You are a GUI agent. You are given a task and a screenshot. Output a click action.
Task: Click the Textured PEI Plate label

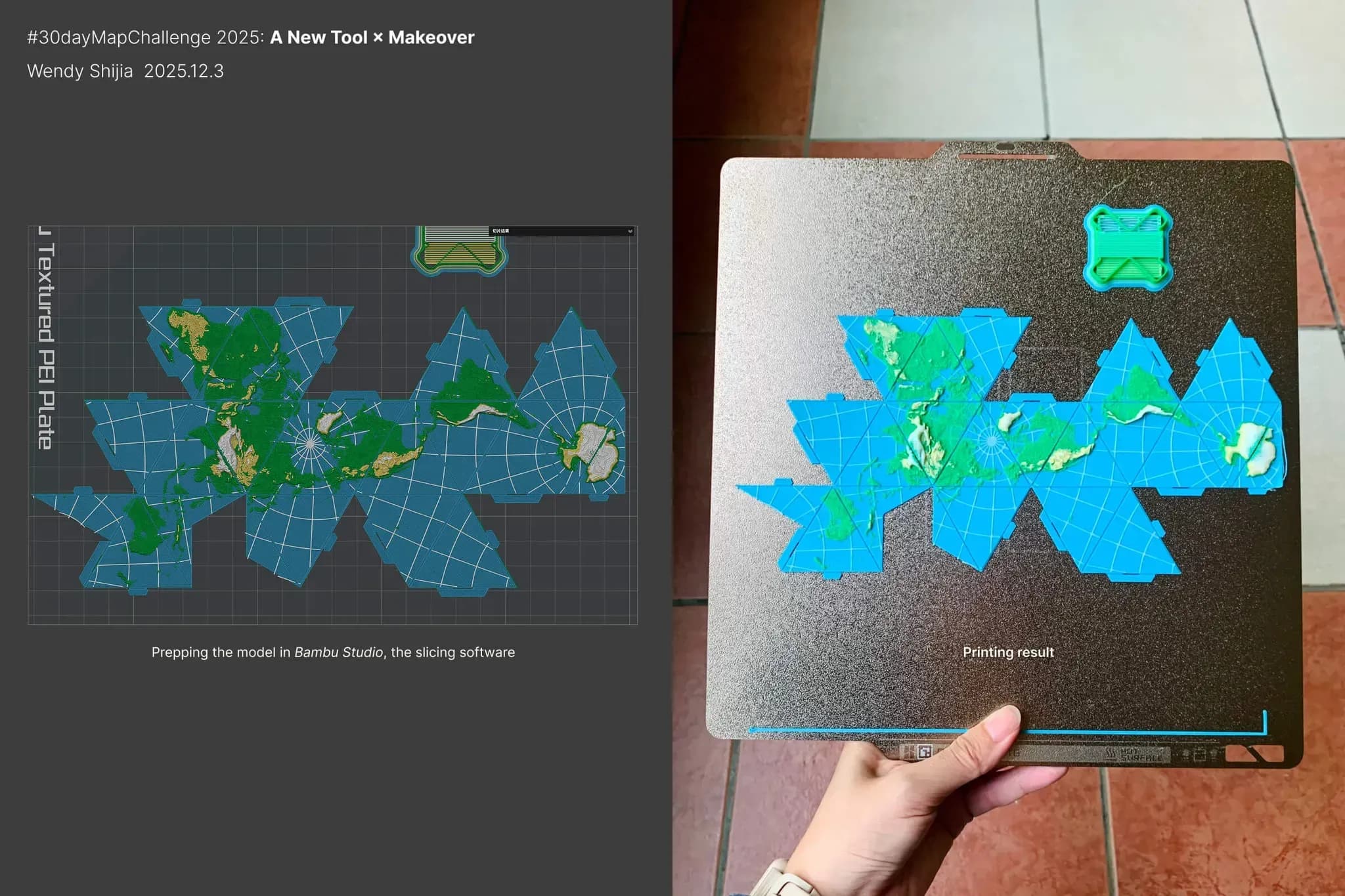pos(45,345)
